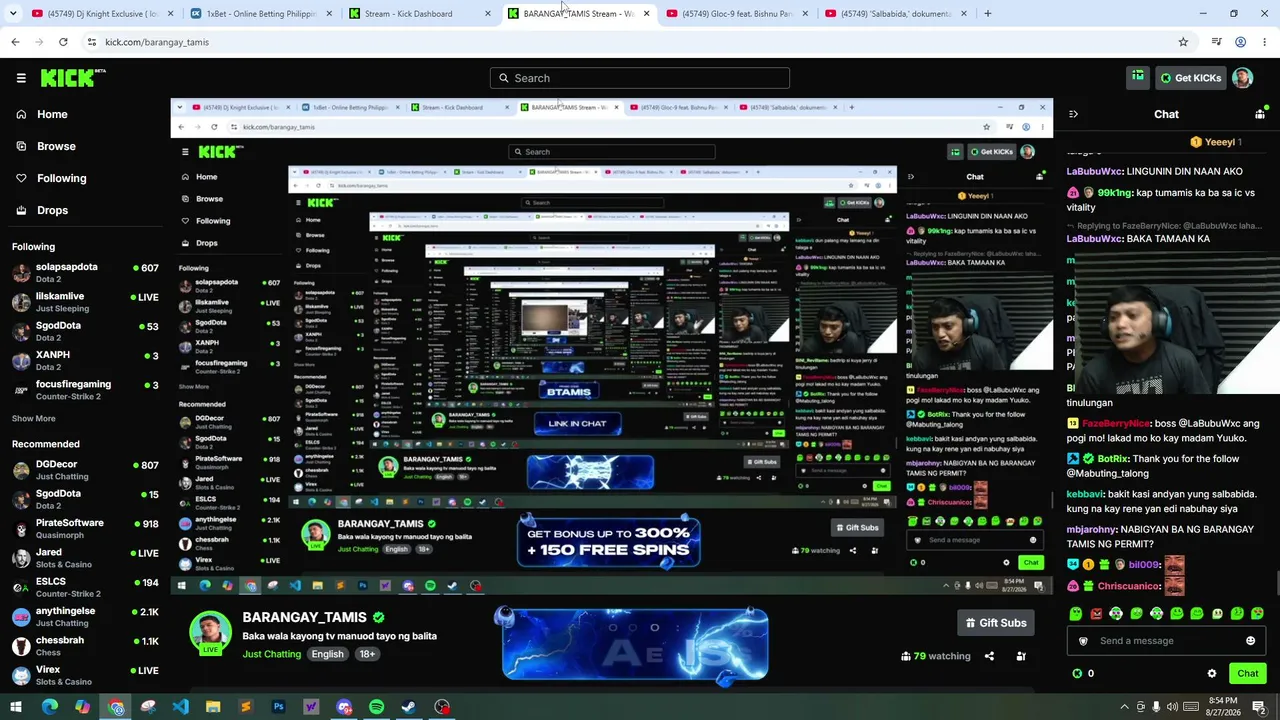Open lliskamlive channel in Following list

click(x=85, y=302)
